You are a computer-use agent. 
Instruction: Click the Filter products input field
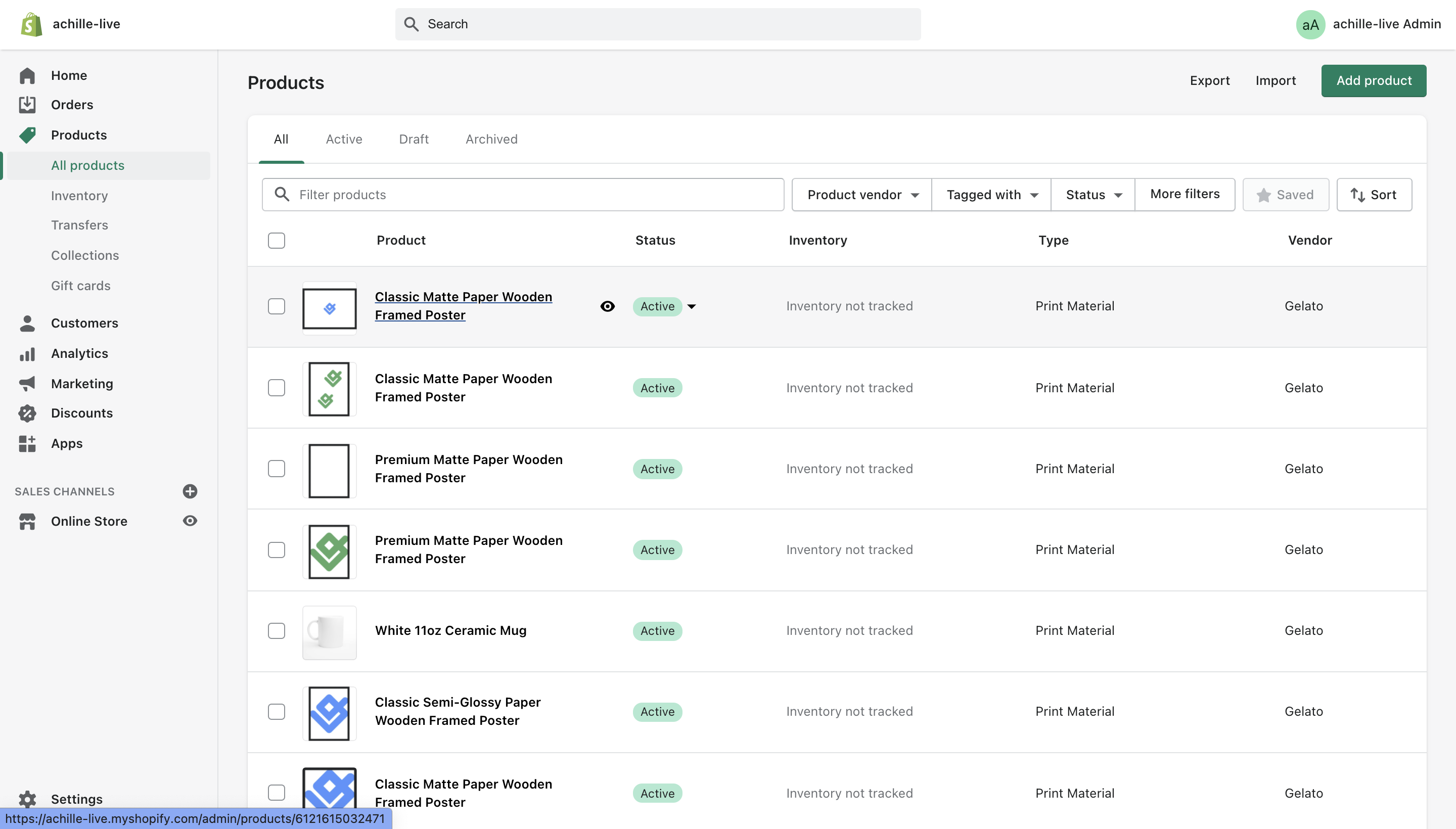click(x=523, y=195)
